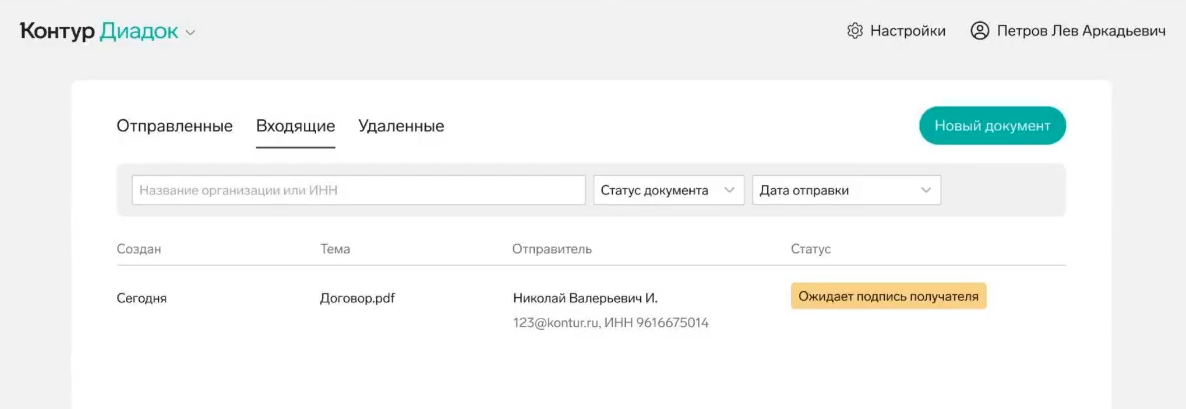Click the Статус column header
Image resolution: width=1186 pixels, height=409 pixels.
pos(811,249)
